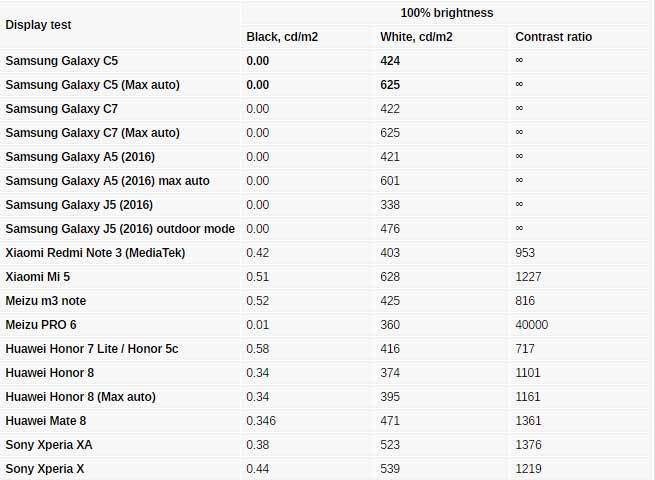Screen dimensions: 655x480
Task: Select the Xiaomi Mi 5 white value 628
Action: [390, 277]
